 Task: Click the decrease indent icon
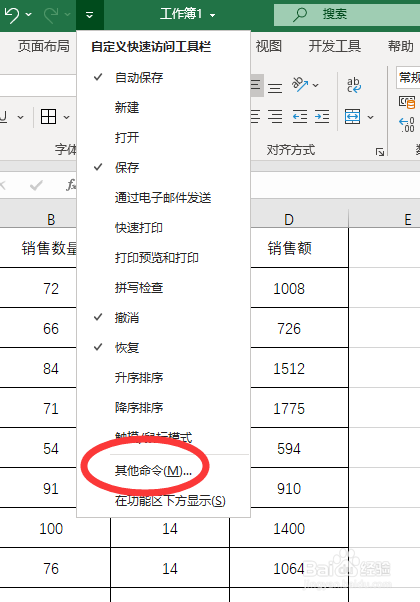coord(299,116)
